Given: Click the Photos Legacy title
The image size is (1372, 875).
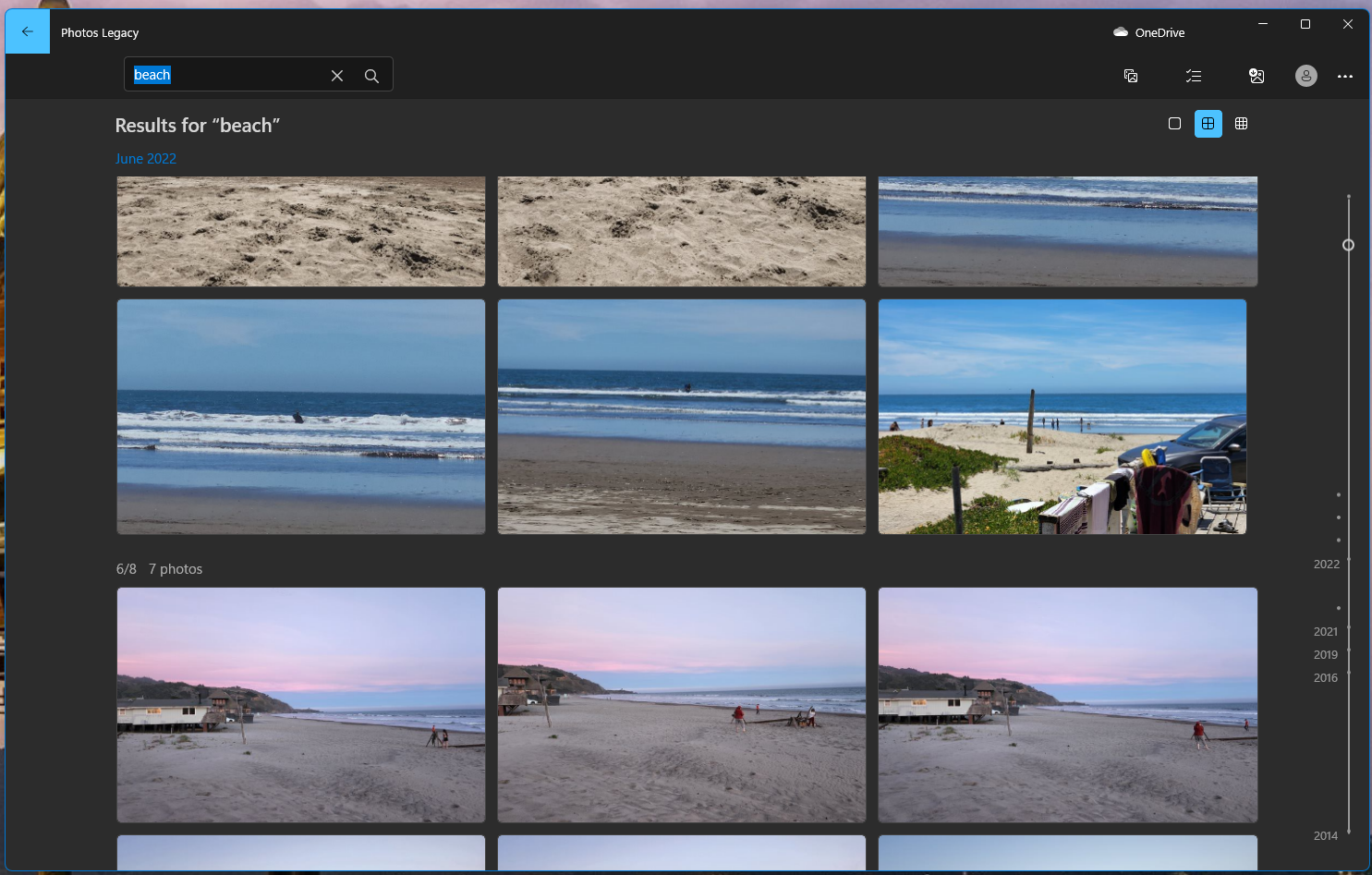Looking at the screenshot, I should 100,32.
